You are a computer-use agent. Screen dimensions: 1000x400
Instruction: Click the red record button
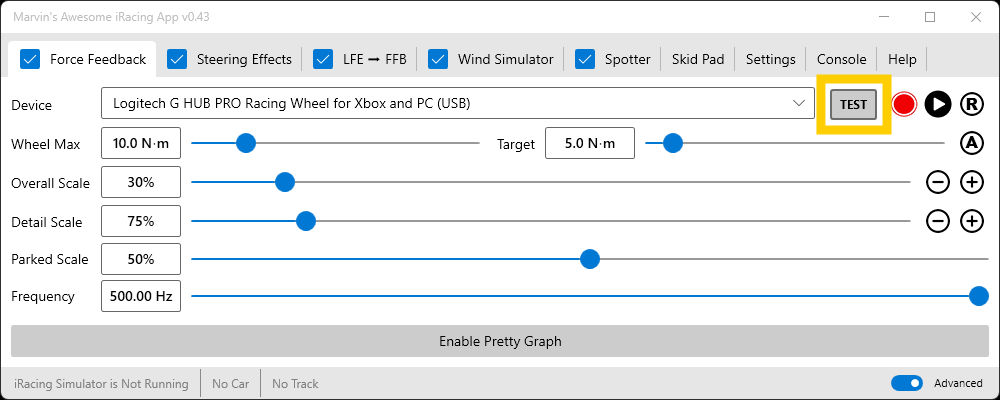tap(905, 104)
